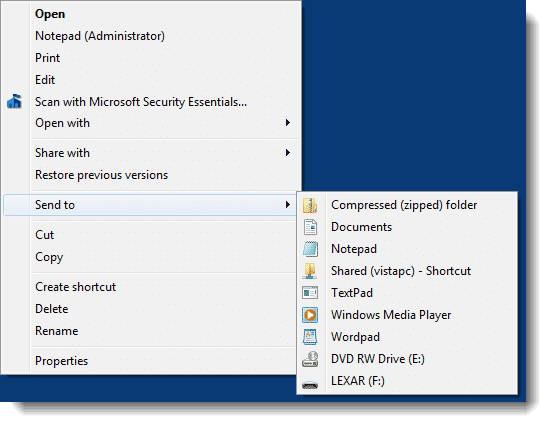Expand the Share with submenu arrow

[x=288, y=153]
